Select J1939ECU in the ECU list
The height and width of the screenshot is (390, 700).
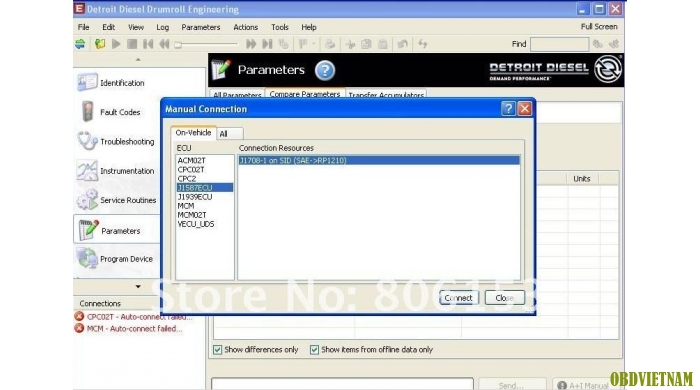[195, 197]
